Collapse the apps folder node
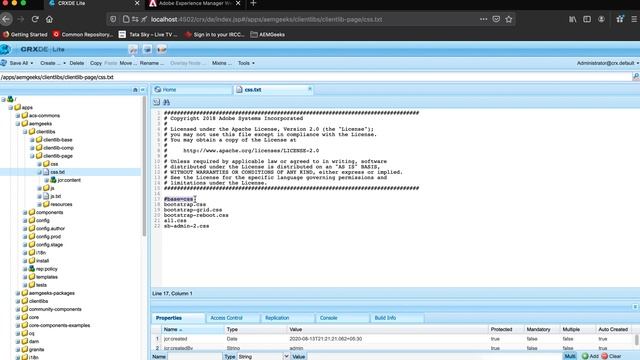The image size is (640, 360). 11,107
